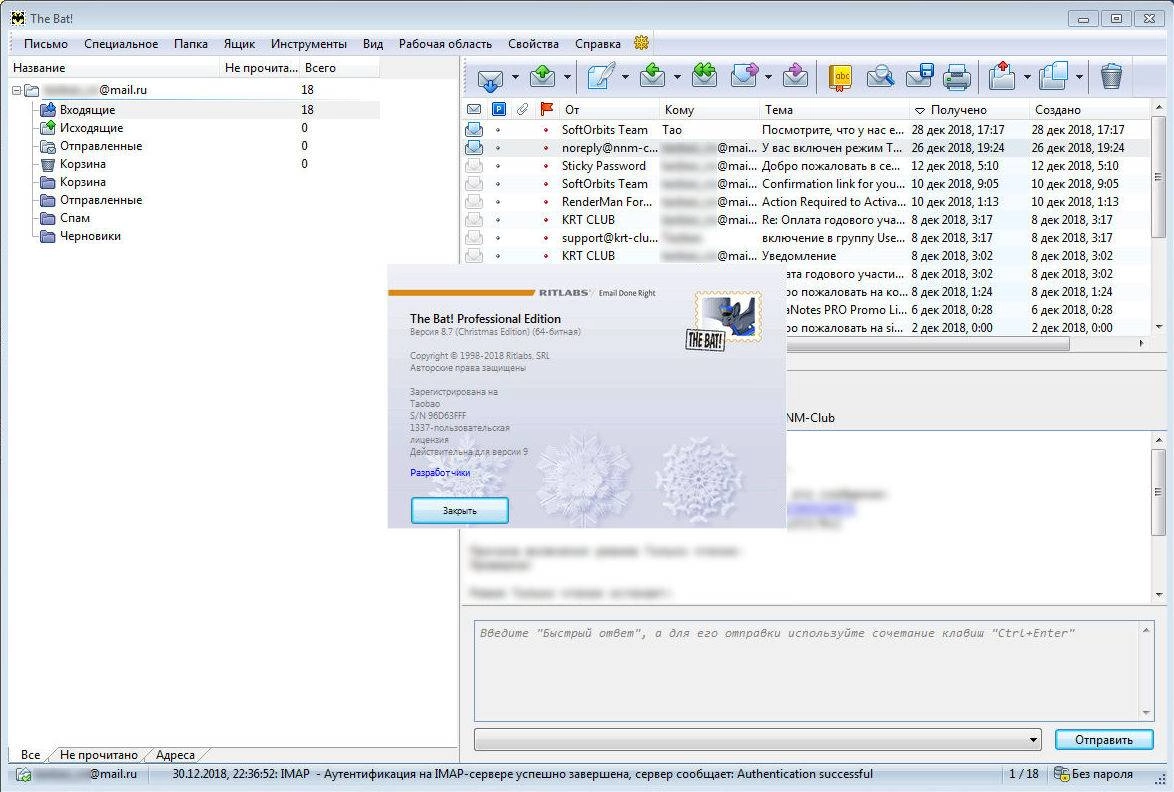Open the Ящик menu

click(x=240, y=43)
